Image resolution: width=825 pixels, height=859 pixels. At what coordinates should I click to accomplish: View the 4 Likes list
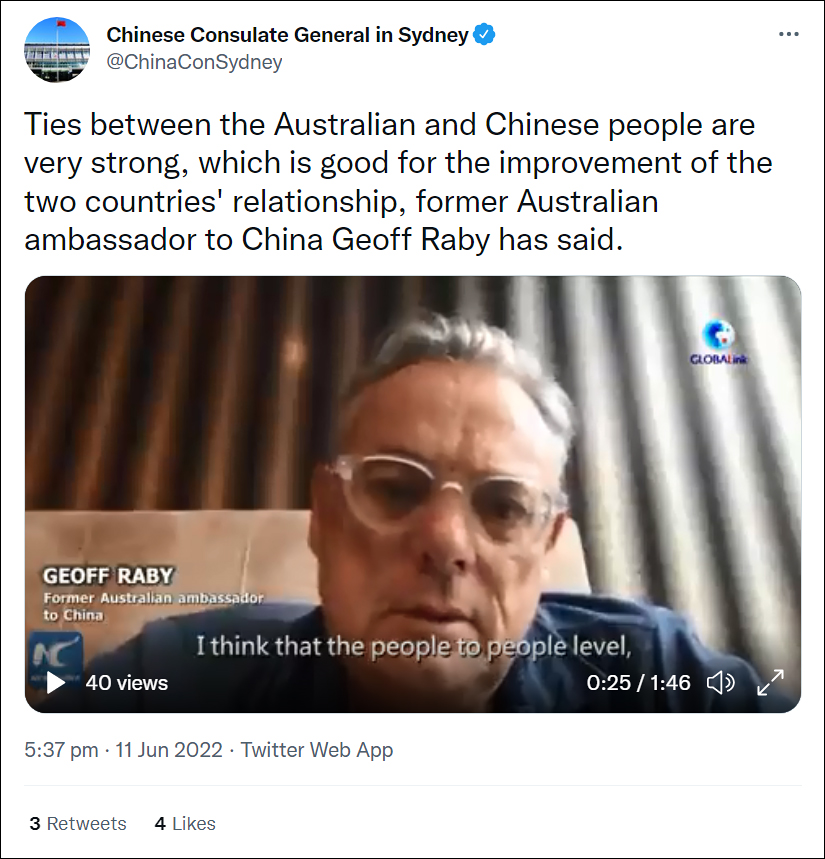pyautogui.click(x=185, y=823)
